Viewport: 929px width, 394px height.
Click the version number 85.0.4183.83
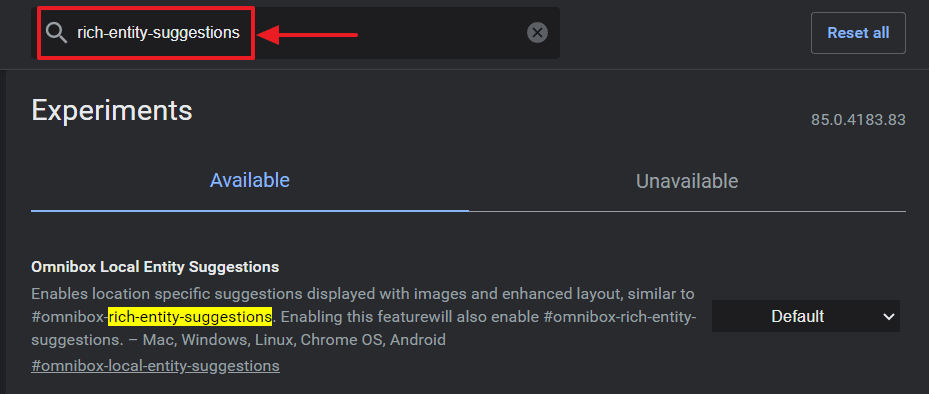(x=858, y=120)
